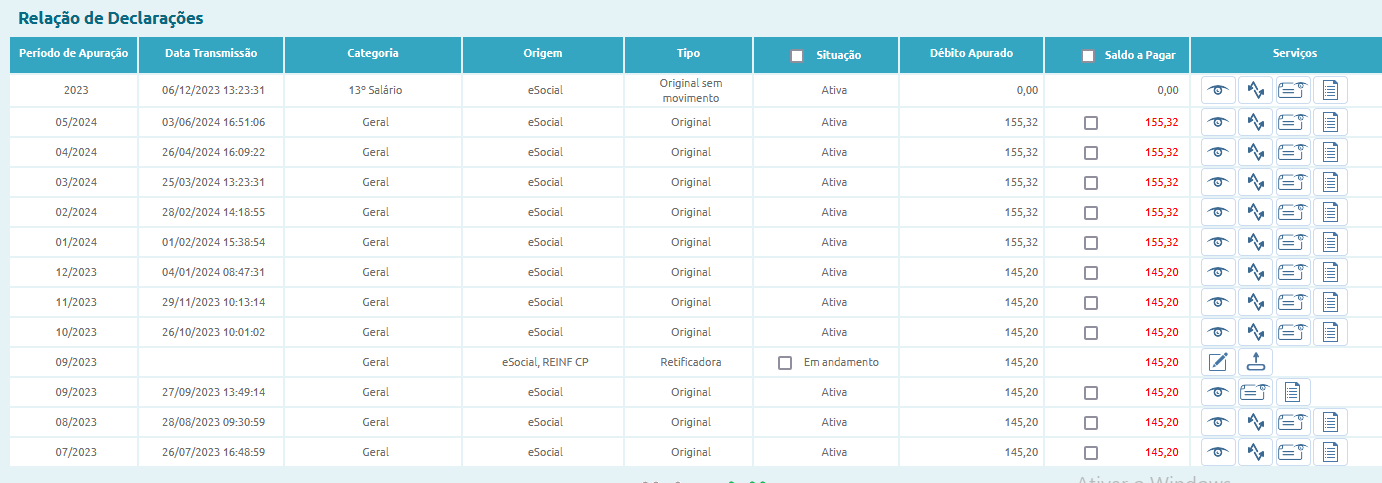Select the Saldo a Pagar checkbox for 05/2024

pyautogui.click(x=1091, y=122)
